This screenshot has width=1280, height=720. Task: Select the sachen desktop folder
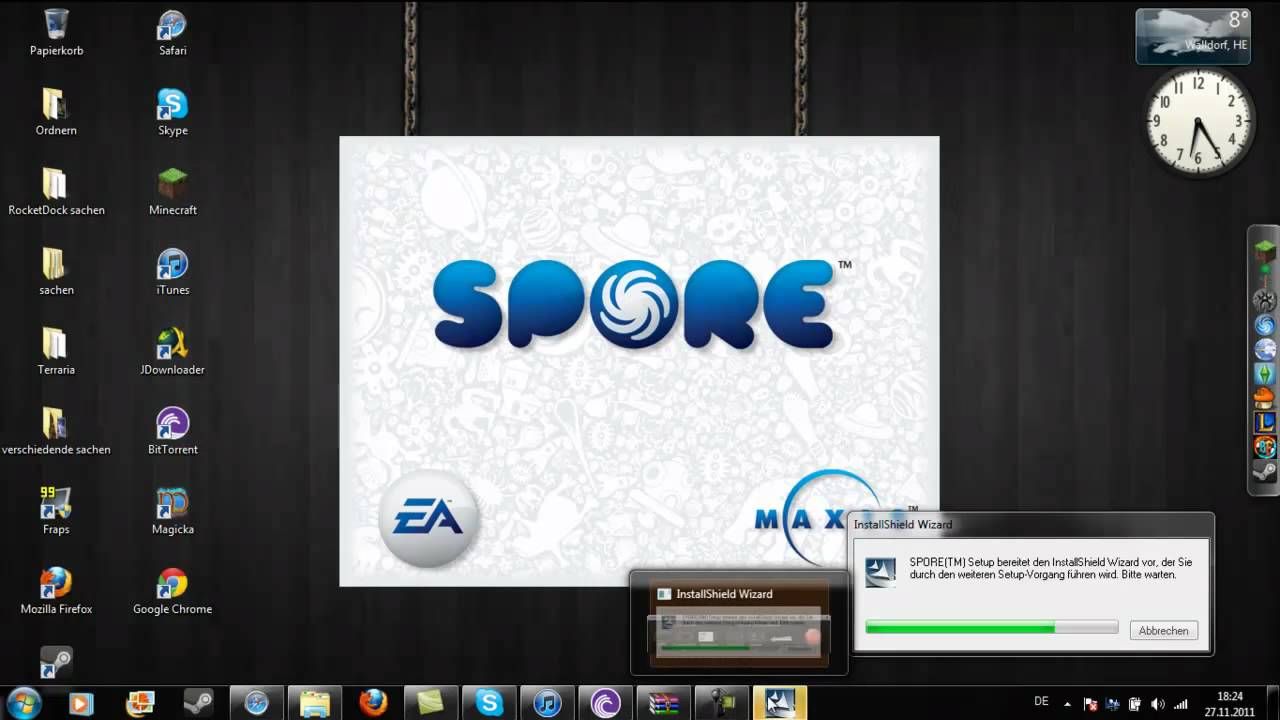[56, 272]
